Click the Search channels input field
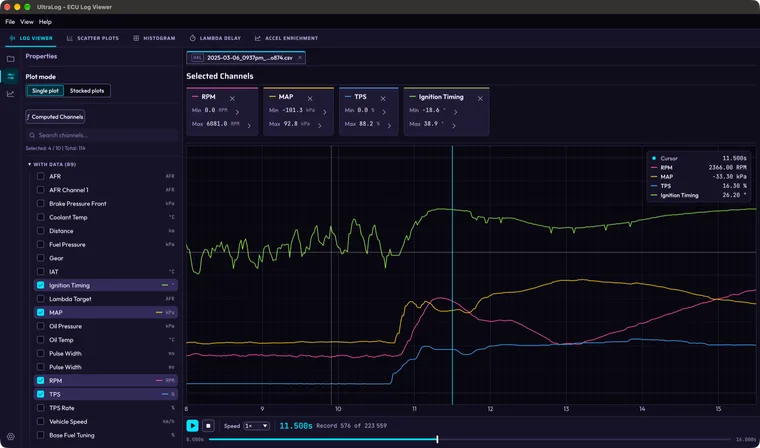Image resolution: width=760 pixels, height=448 pixels. pos(102,136)
